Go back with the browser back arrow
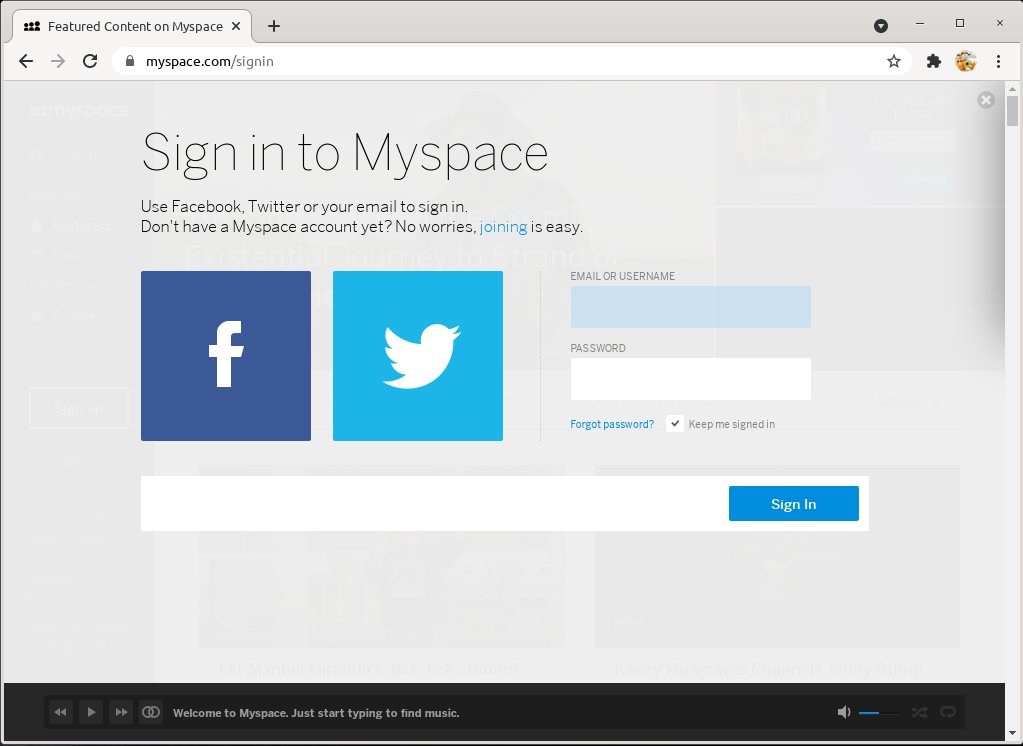The height and width of the screenshot is (746, 1023). (26, 61)
